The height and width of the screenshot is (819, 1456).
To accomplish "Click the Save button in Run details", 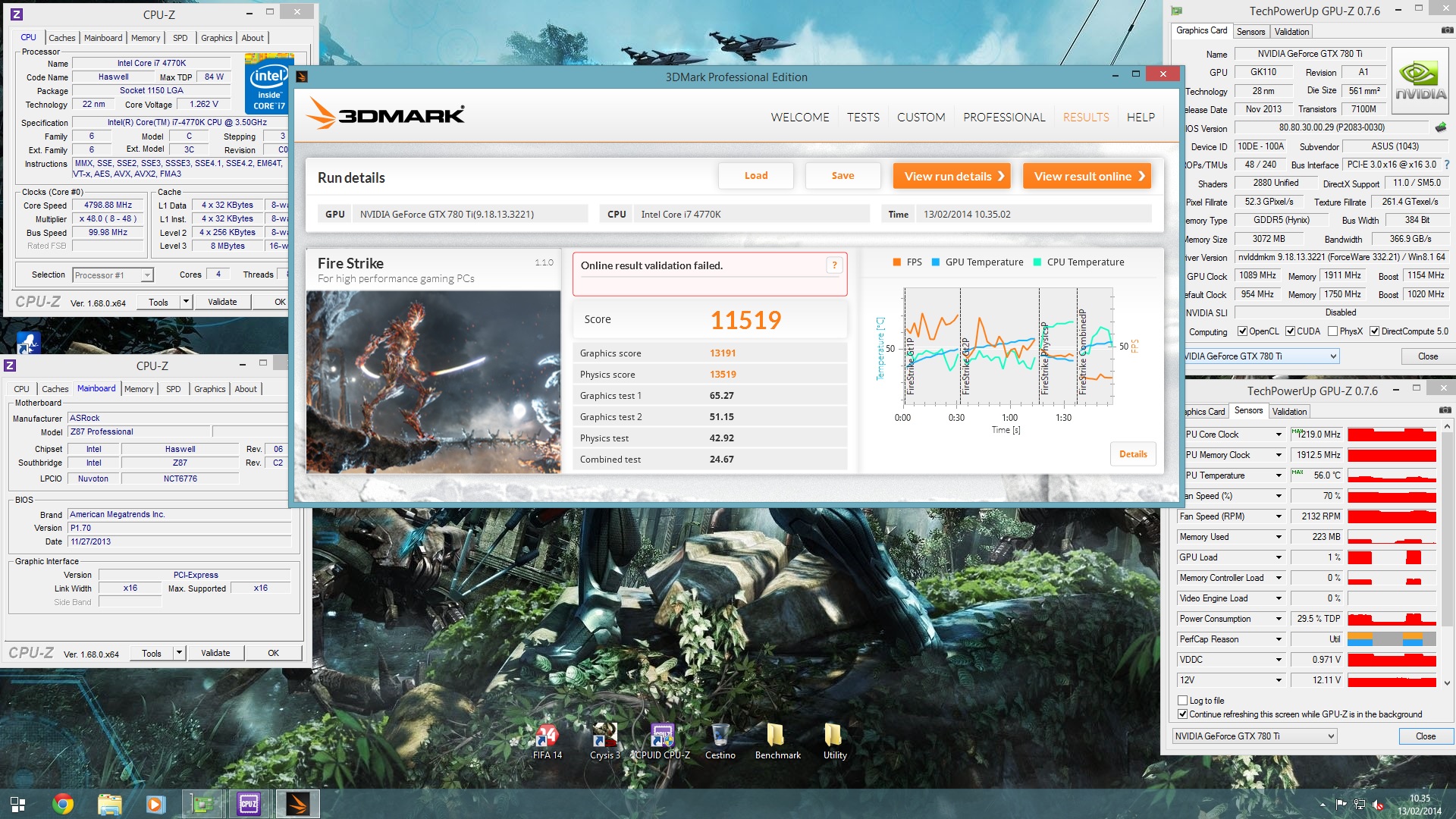I will 843,176.
